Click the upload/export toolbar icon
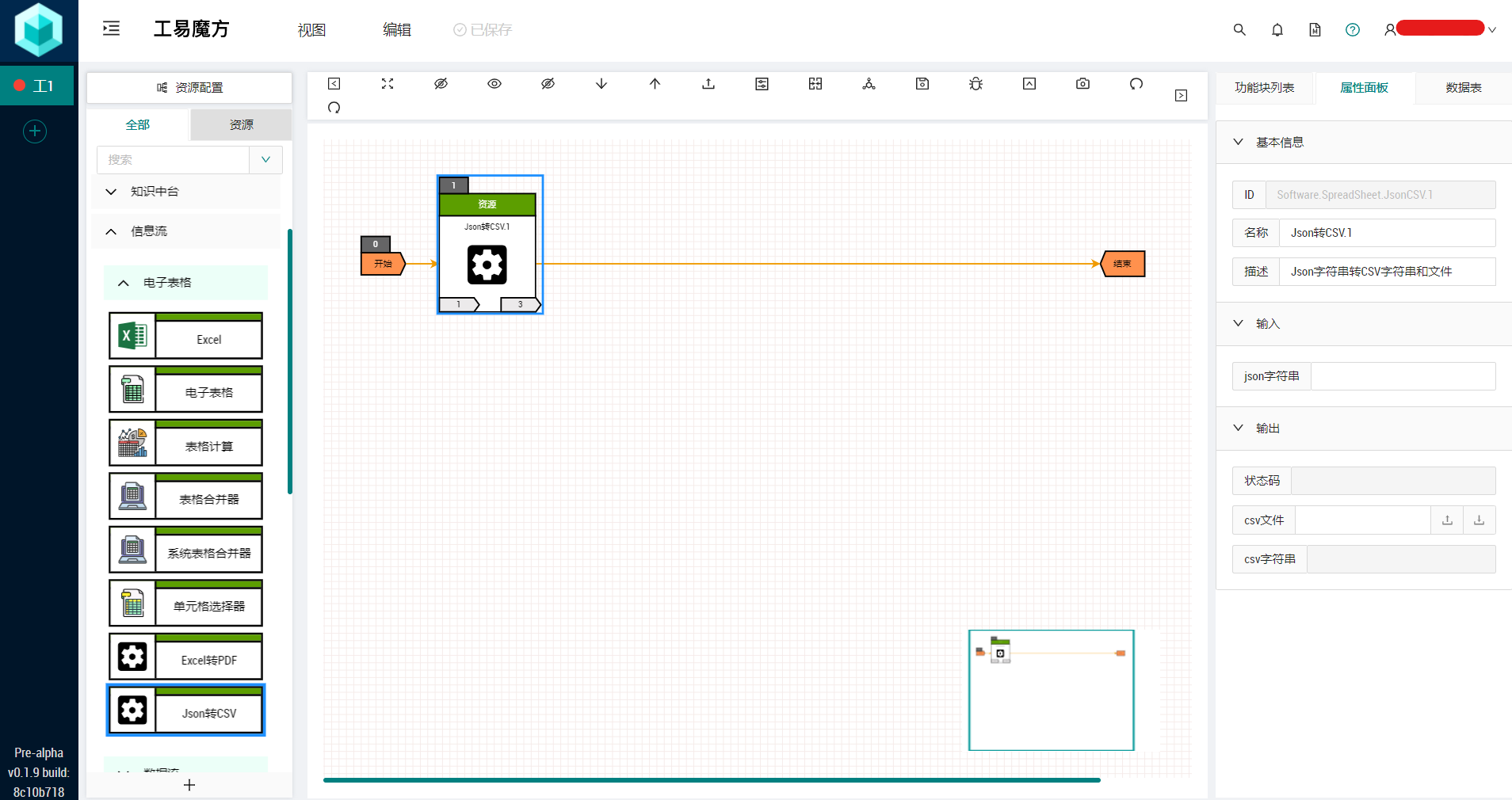Viewport: 1512px width, 800px height. [708, 84]
